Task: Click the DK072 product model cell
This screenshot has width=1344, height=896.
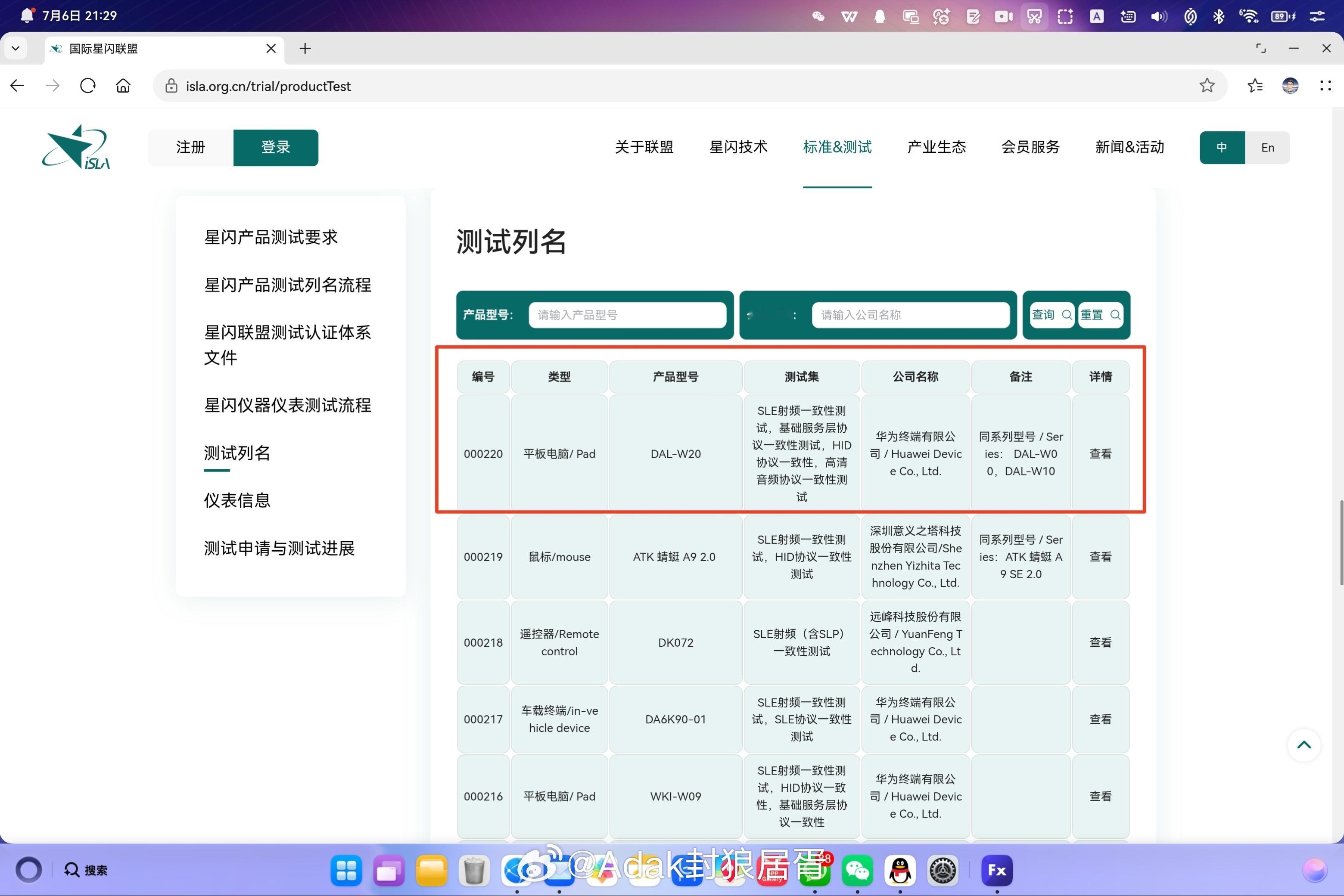Action: point(675,642)
